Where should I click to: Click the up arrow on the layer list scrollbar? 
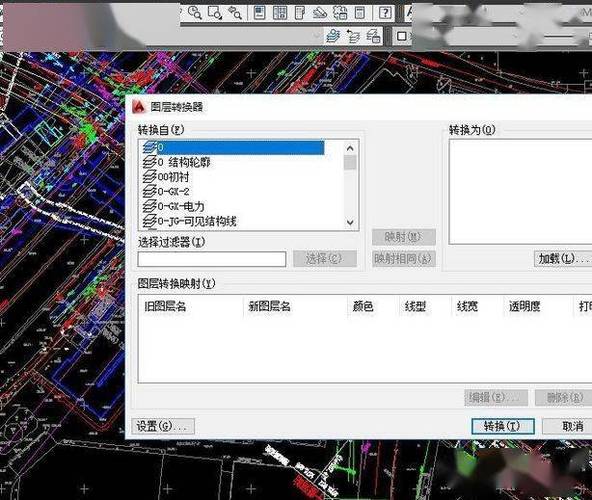click(350, 148)
